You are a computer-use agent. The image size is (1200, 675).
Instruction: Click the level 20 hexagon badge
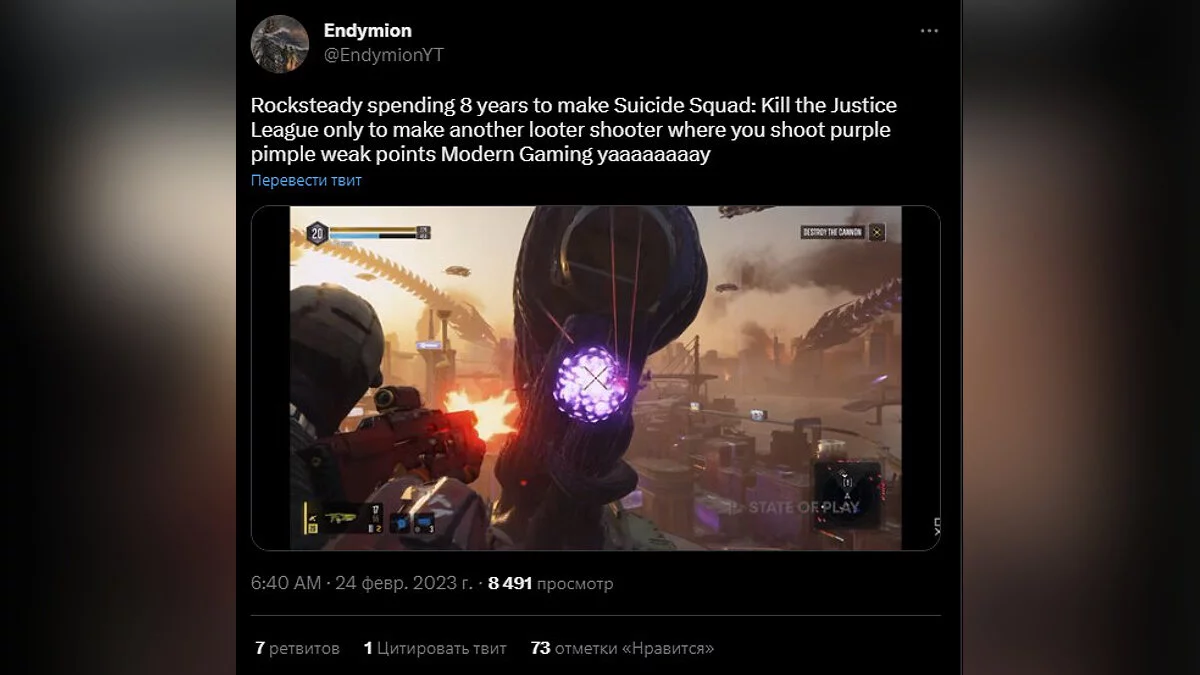[317, 232]
